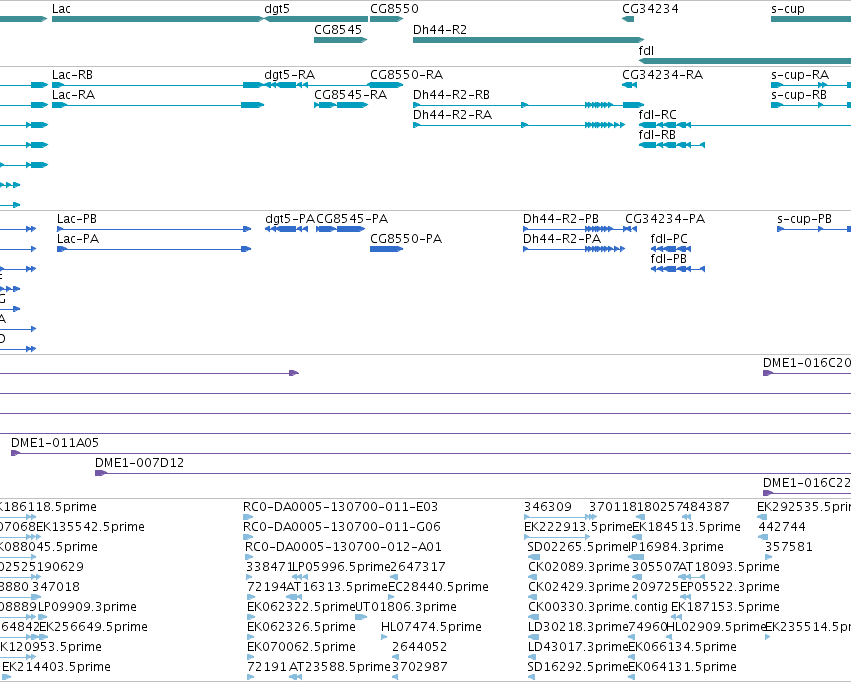The height and width of the screenshot is (682, 851).
Task: Click clone DME1-016C22 label
Action: (x=806, y=483)
